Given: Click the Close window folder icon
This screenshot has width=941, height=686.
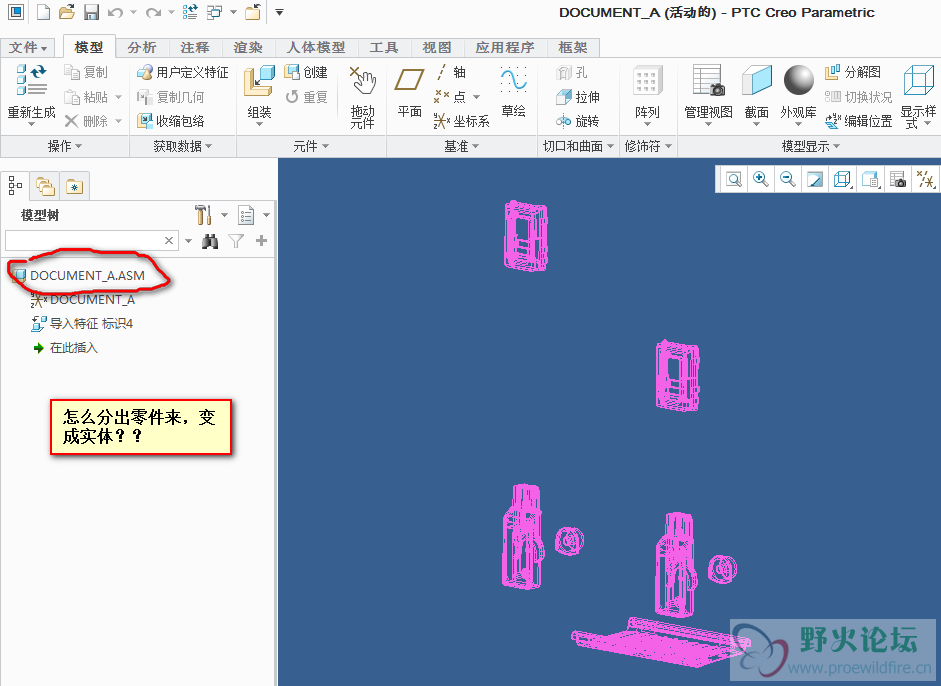Looking at the screenshot, I should [253, 12].
